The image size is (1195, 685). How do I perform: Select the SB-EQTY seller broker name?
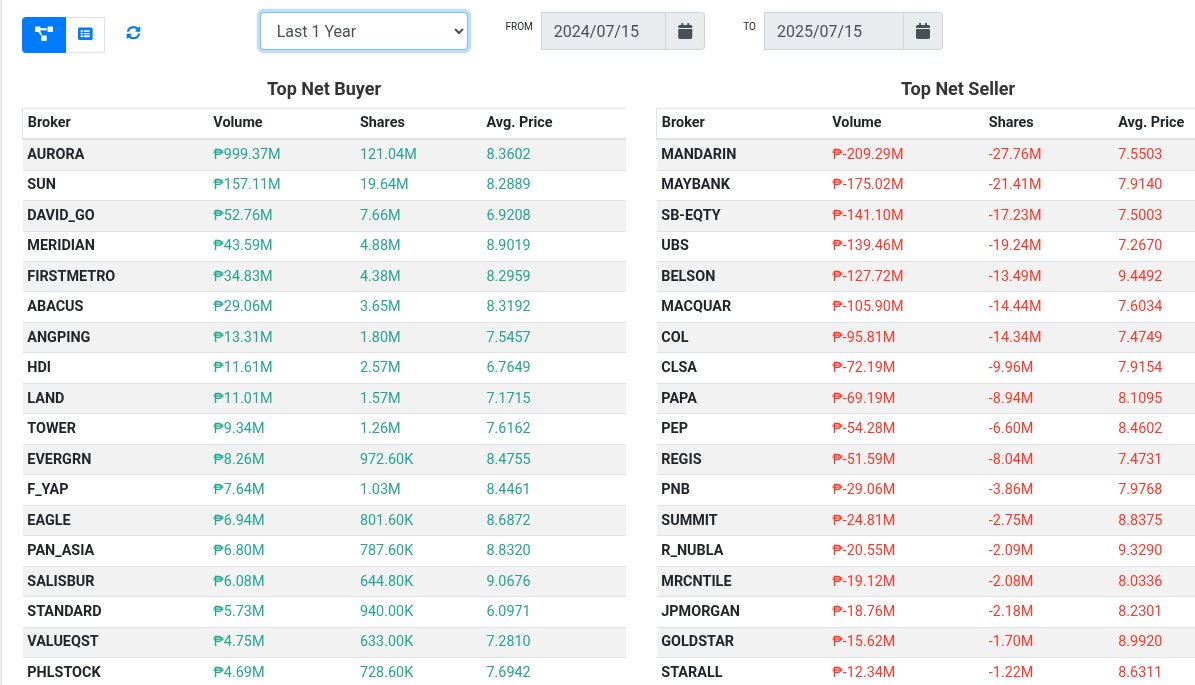[x=691, y=215]
